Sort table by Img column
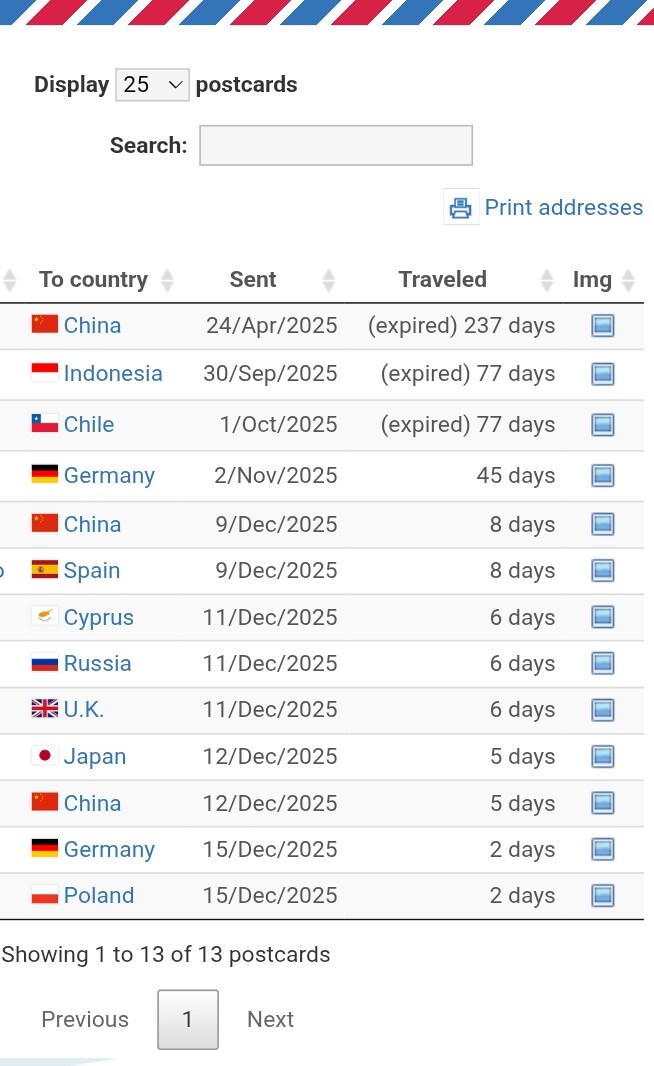The image size is (654, 1066). 592,280
